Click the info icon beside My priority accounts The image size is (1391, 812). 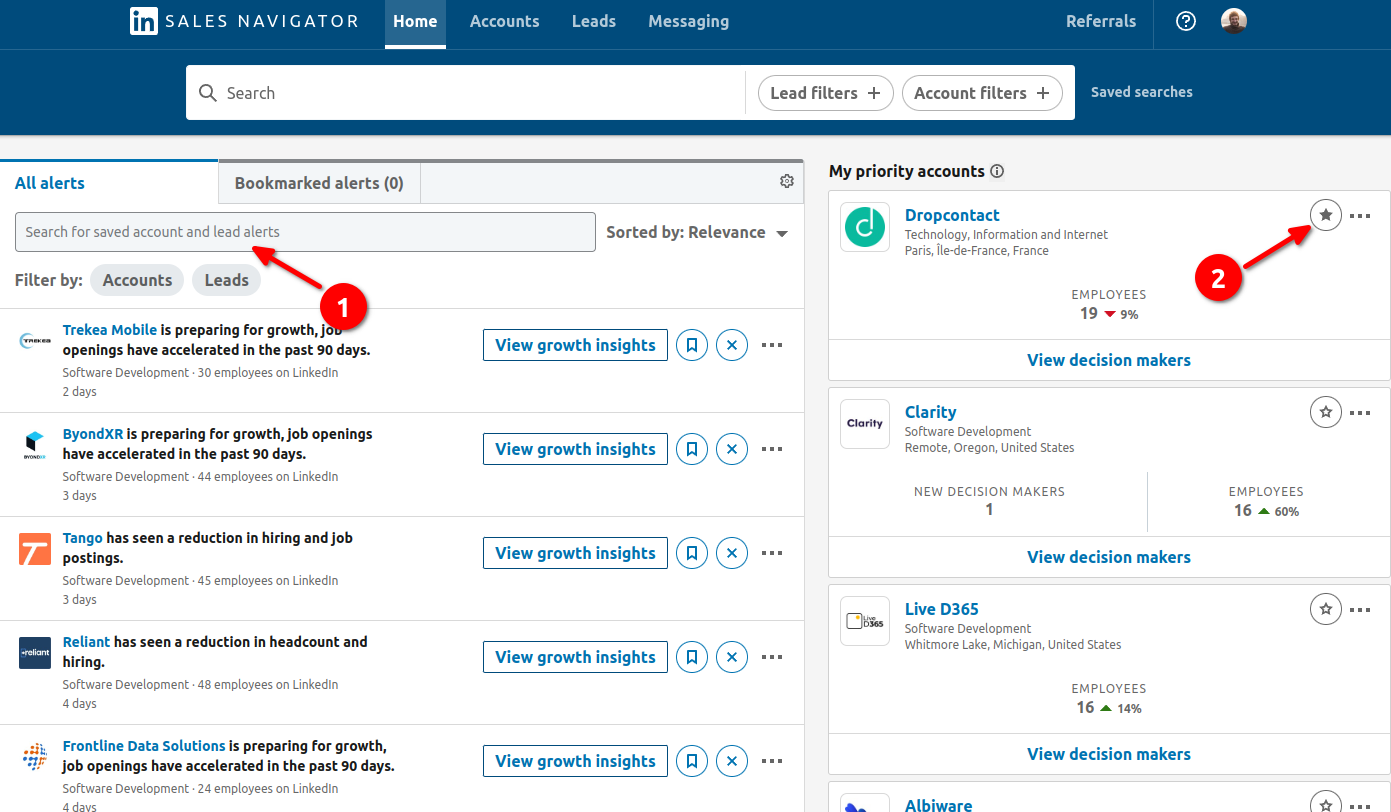pos(997,171)
